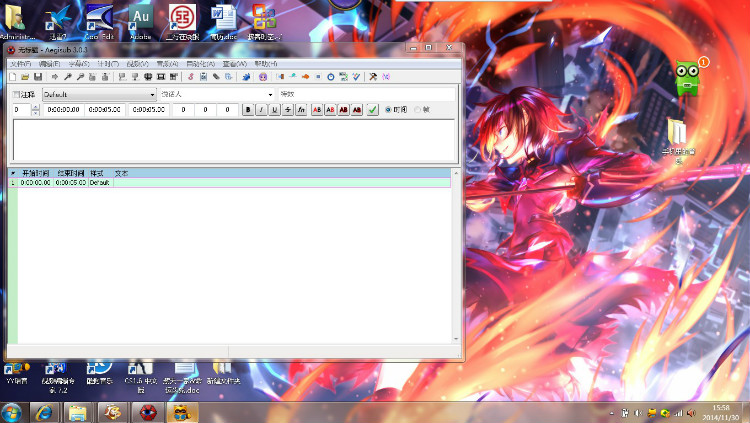Click the Windows Start button
The height and width of the screenshot is (423, 750).
pyautogui.click(x=11, y=412)
